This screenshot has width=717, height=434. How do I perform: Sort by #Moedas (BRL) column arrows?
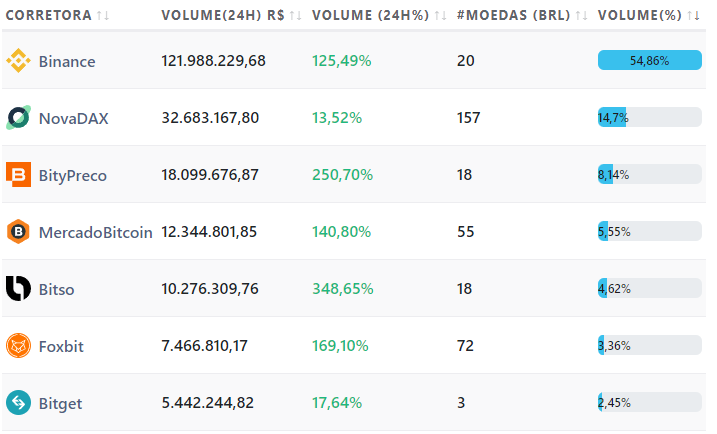(x=581, y=16)
